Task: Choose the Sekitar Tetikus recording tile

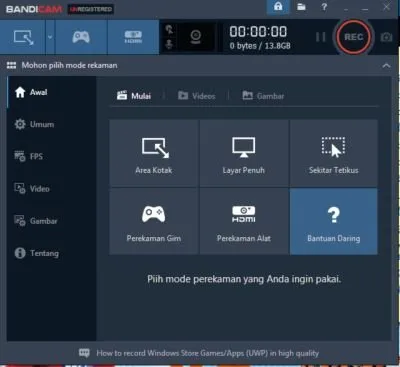Action: pyautogui.click(x=334, y=153)
